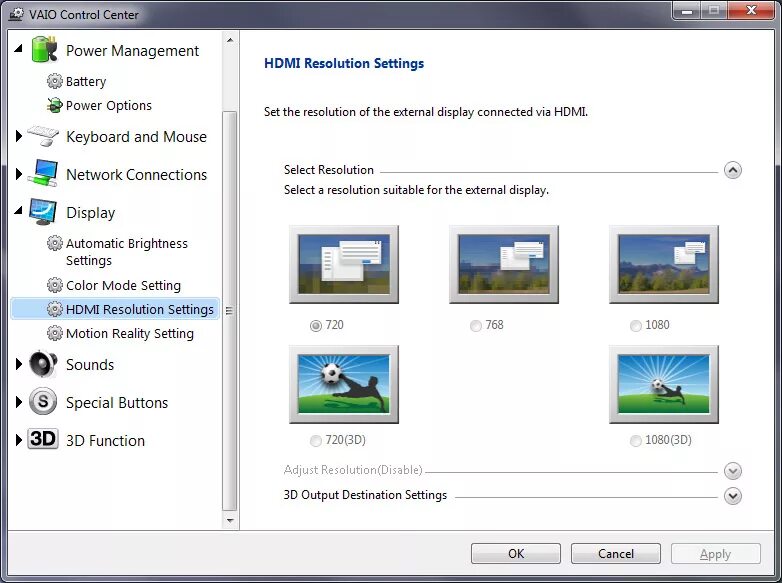Expand the Network Connections node
Screen dimensions: 782x583
(x=19, y=174)
